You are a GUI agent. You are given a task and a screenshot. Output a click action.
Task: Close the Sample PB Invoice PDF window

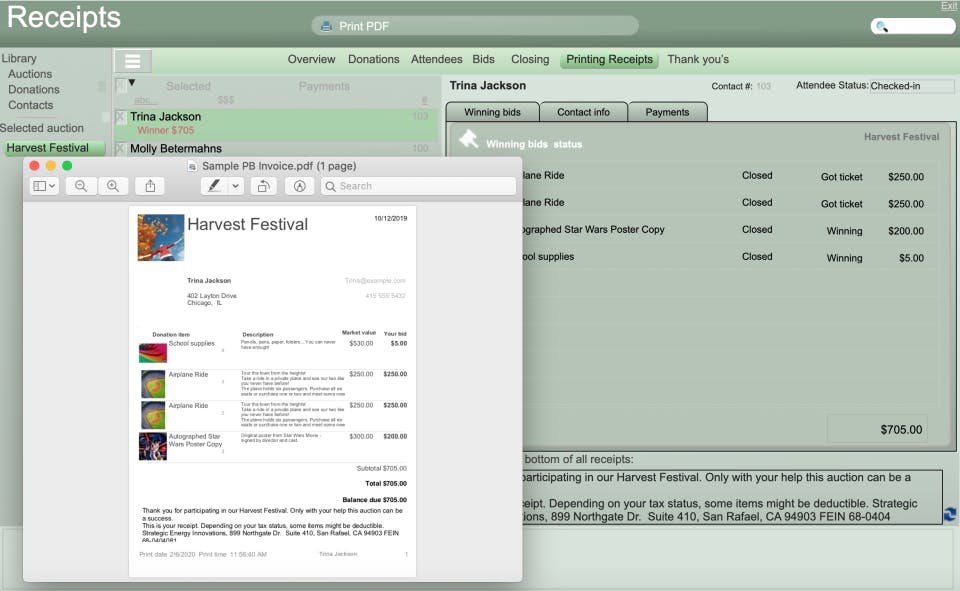tap(34, 166)
